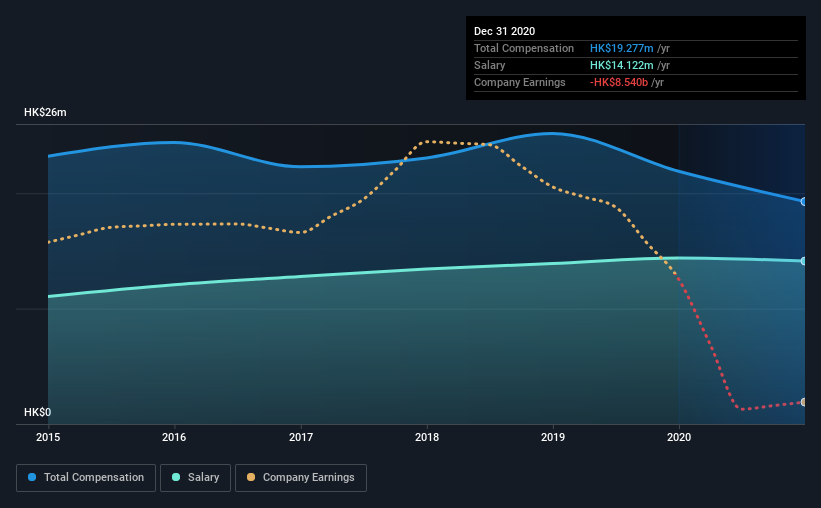This screenshot has height=508, width=821.
Task: Click the 2019 x-axis label
Action: [553, 437]
